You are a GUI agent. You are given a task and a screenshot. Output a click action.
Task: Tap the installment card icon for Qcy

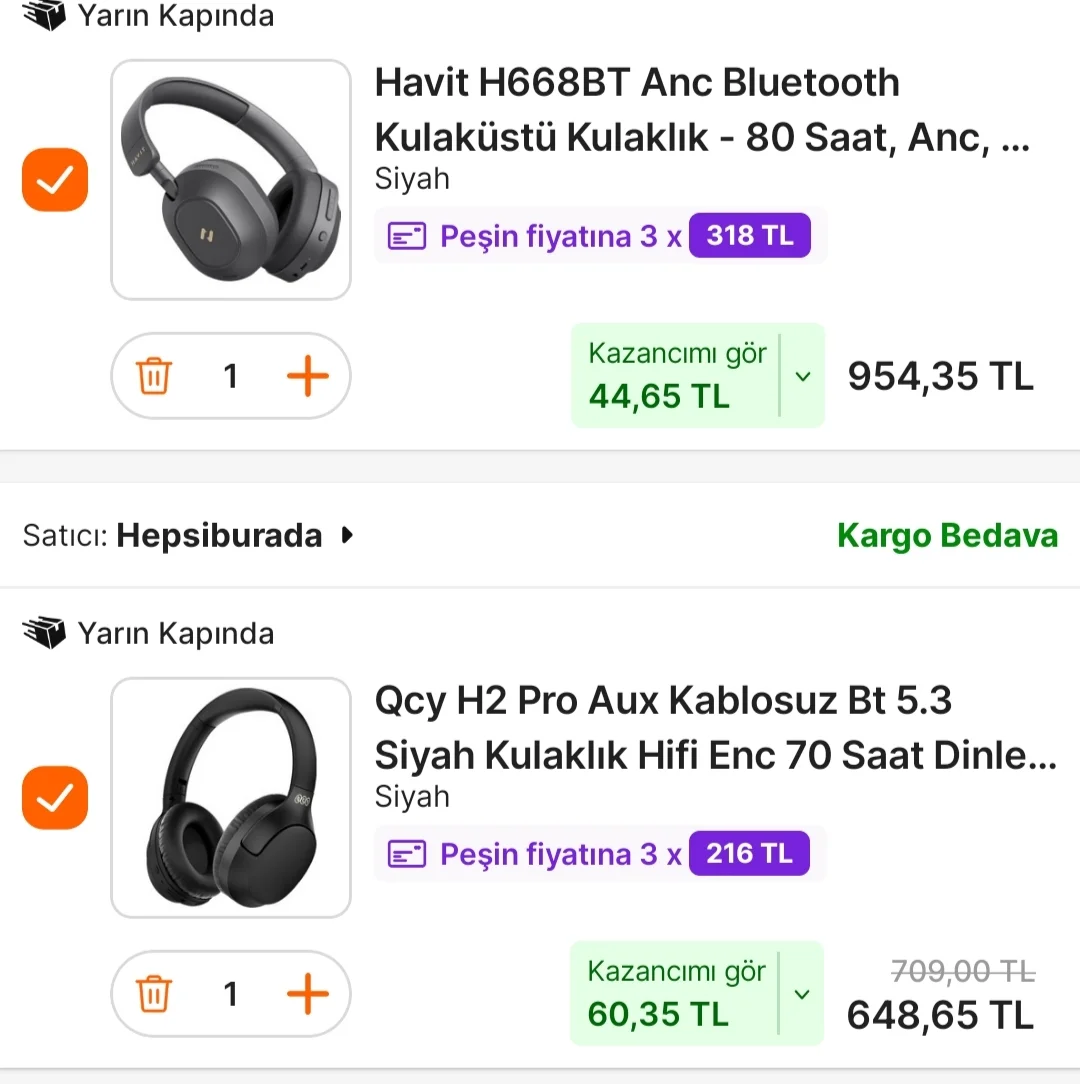pos(407,855)
